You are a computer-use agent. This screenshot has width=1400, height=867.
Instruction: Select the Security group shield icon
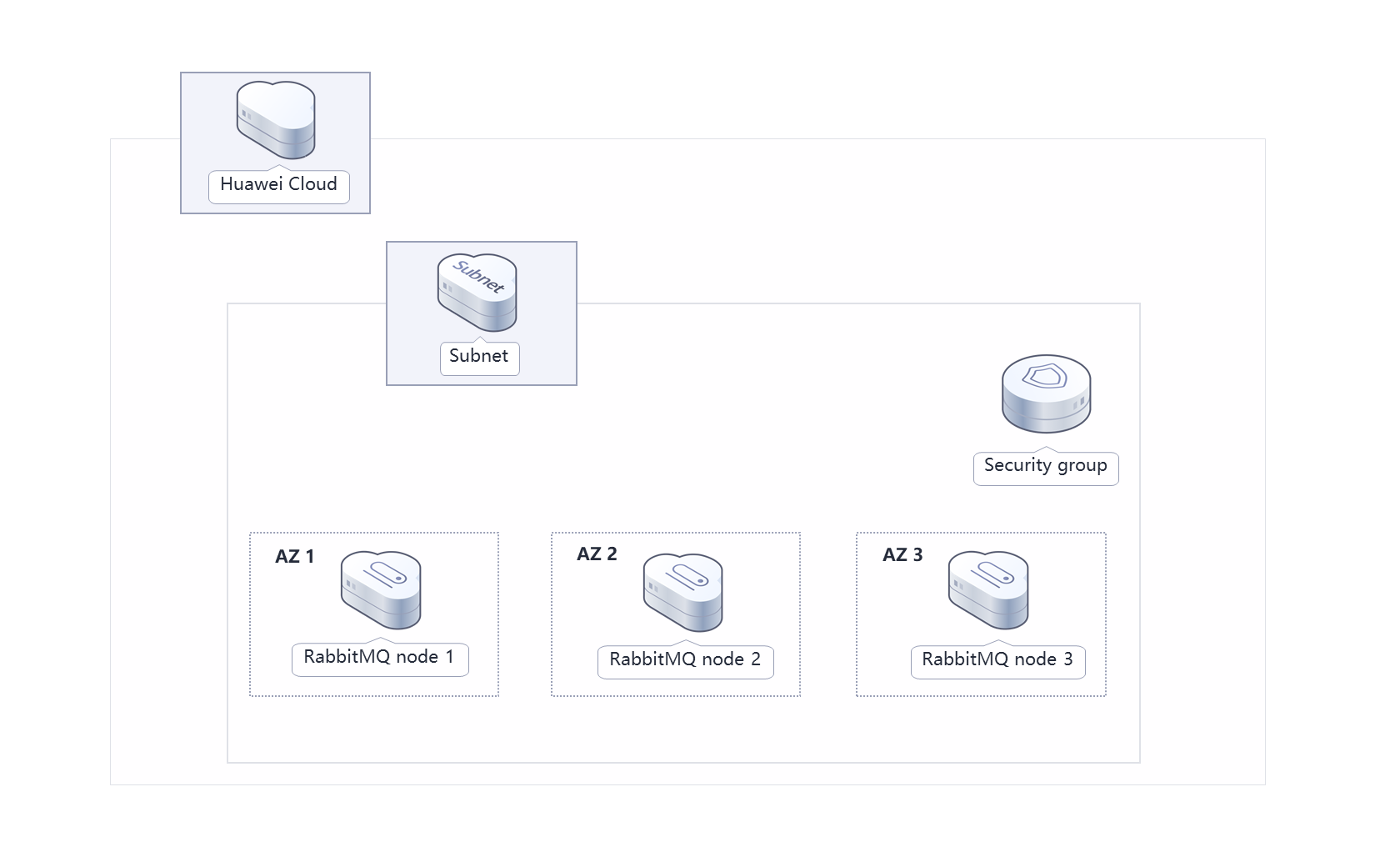click(1046, 392)
